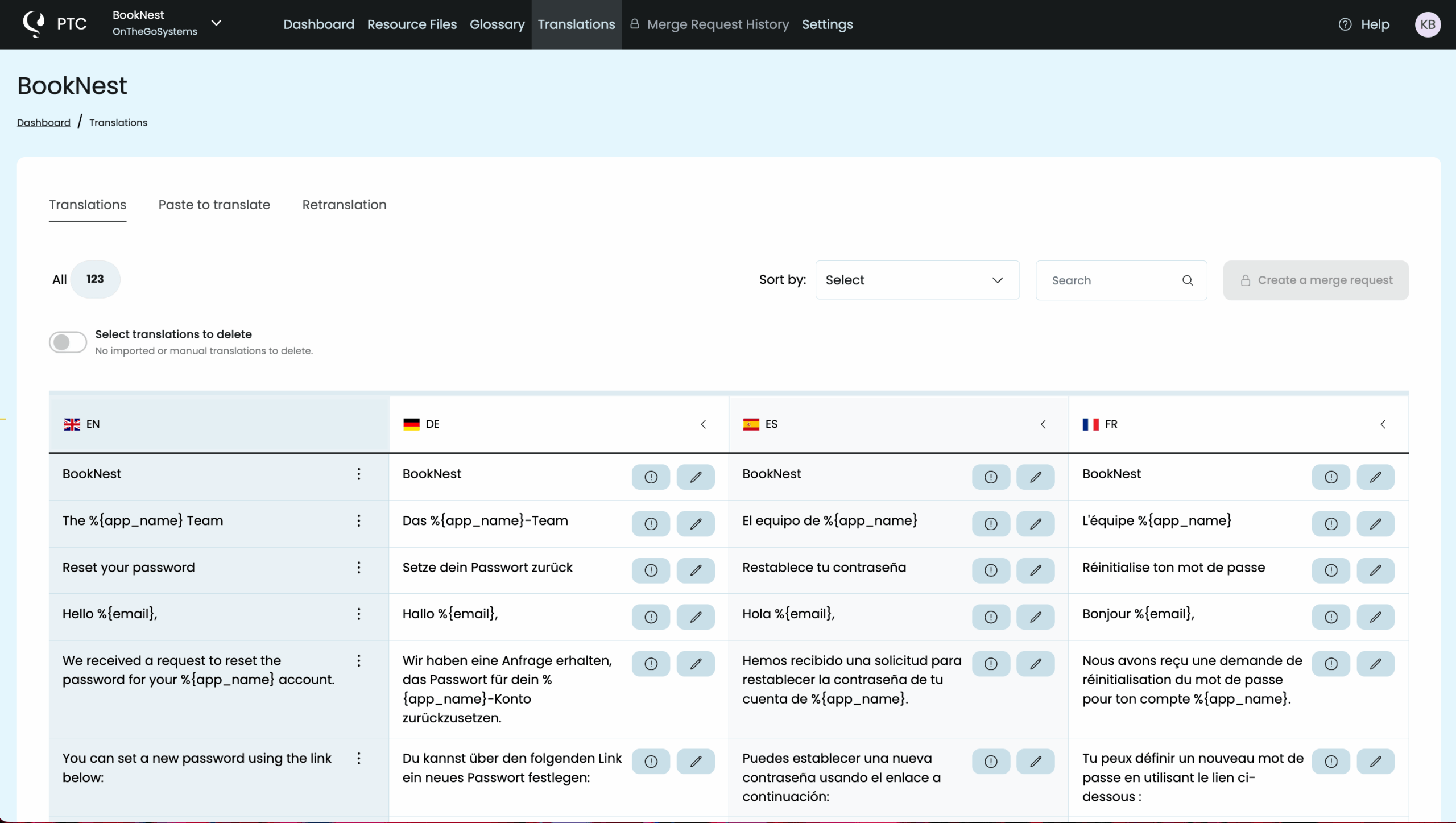The image size is (1456, 823).
Task: Open the Dashboard breadcrumb link
Action: click(43, 122)
